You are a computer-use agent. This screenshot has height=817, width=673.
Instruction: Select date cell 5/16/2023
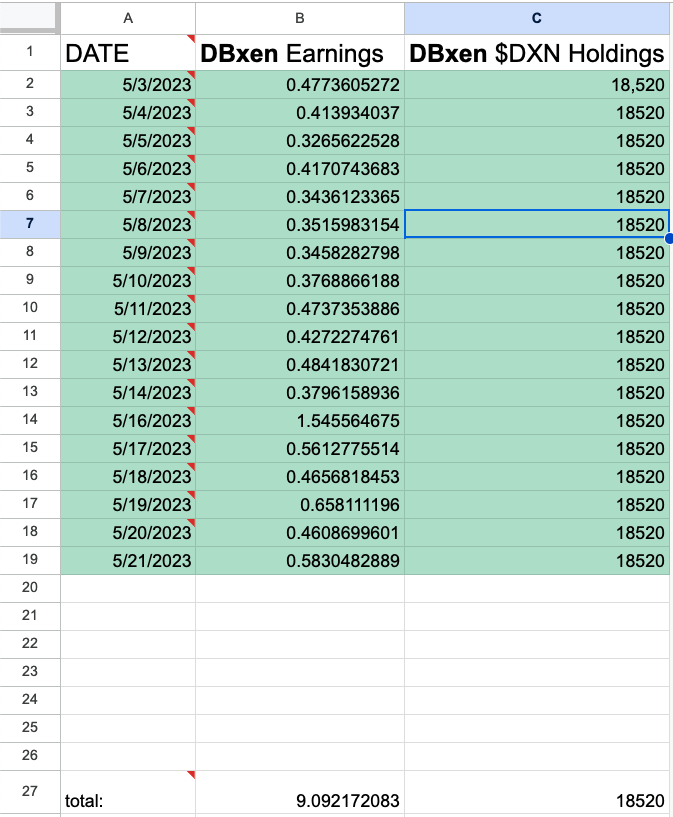[x=128, y=420]
